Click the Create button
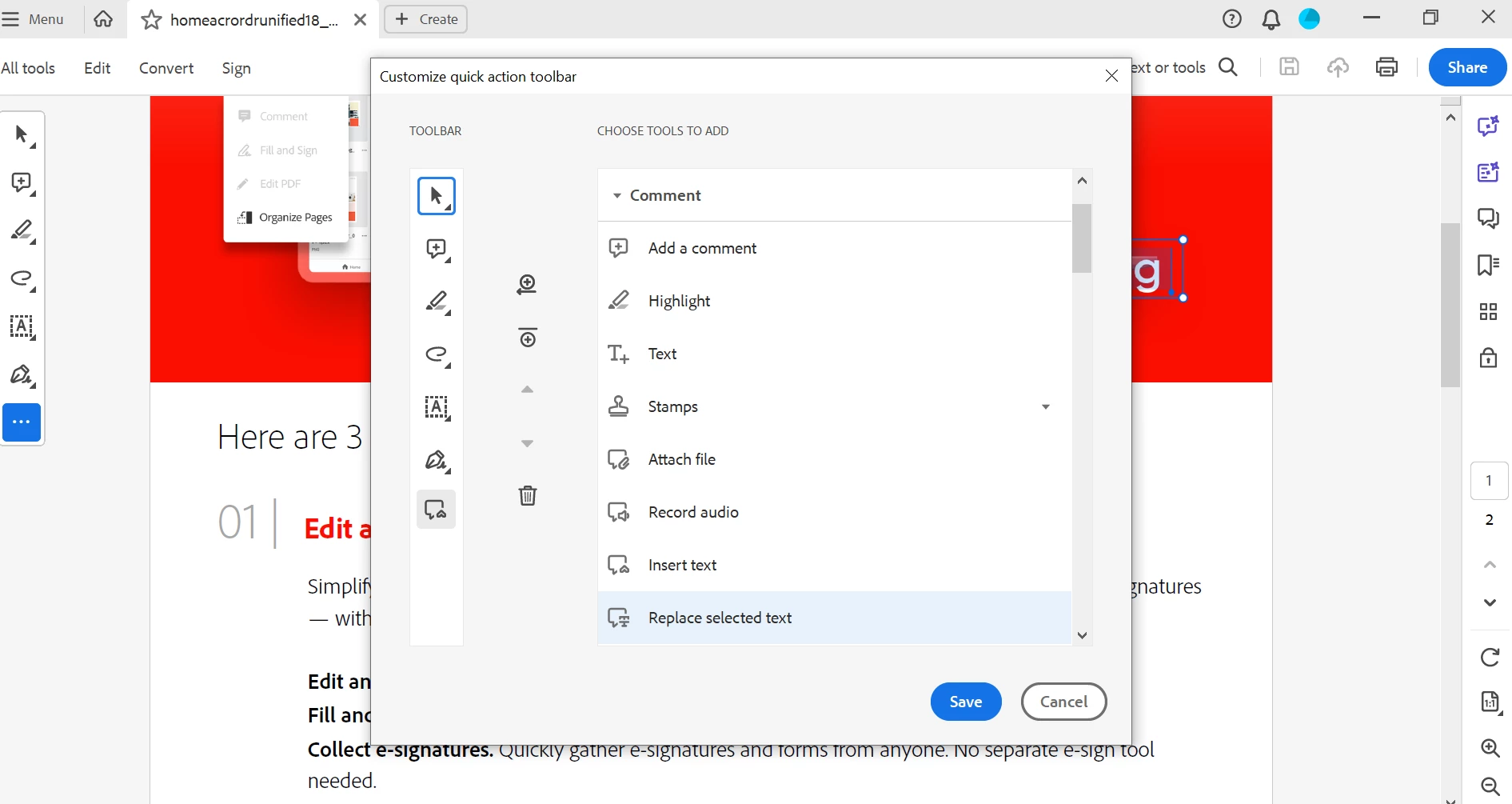1512x804 pixels. point(426,18)
